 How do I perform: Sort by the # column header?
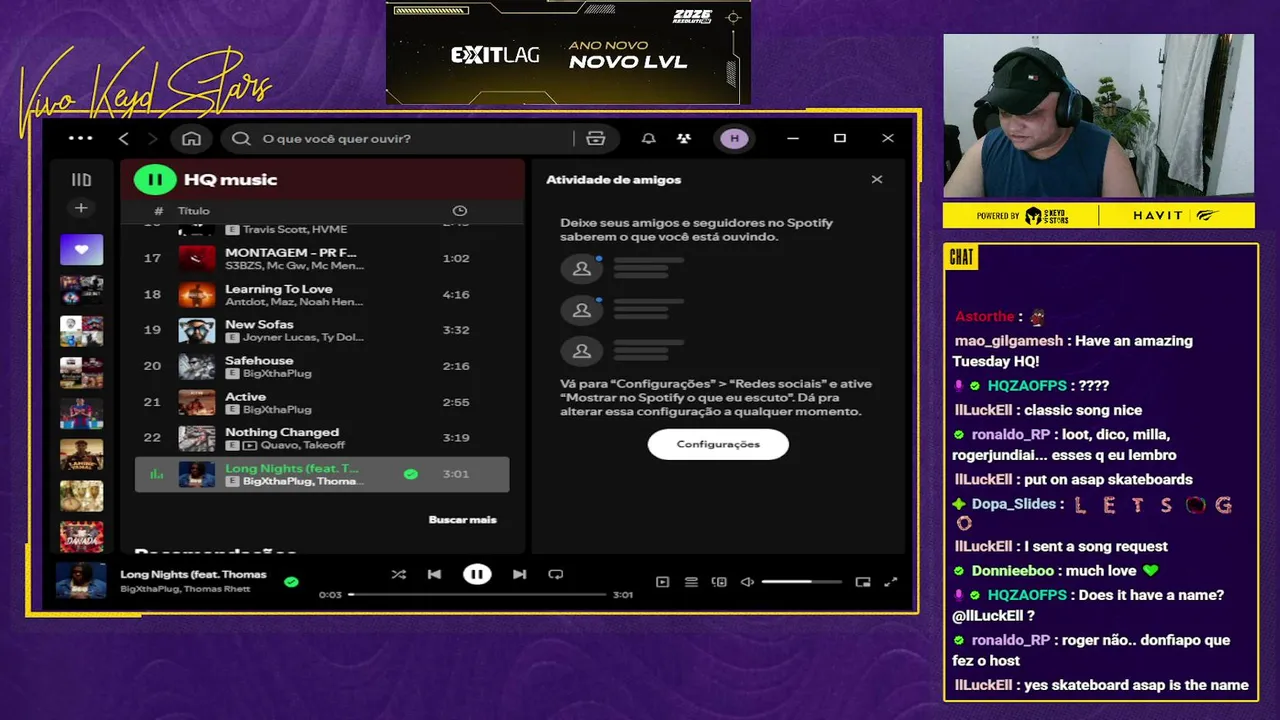pyautogui.click(x=158, y=211)
